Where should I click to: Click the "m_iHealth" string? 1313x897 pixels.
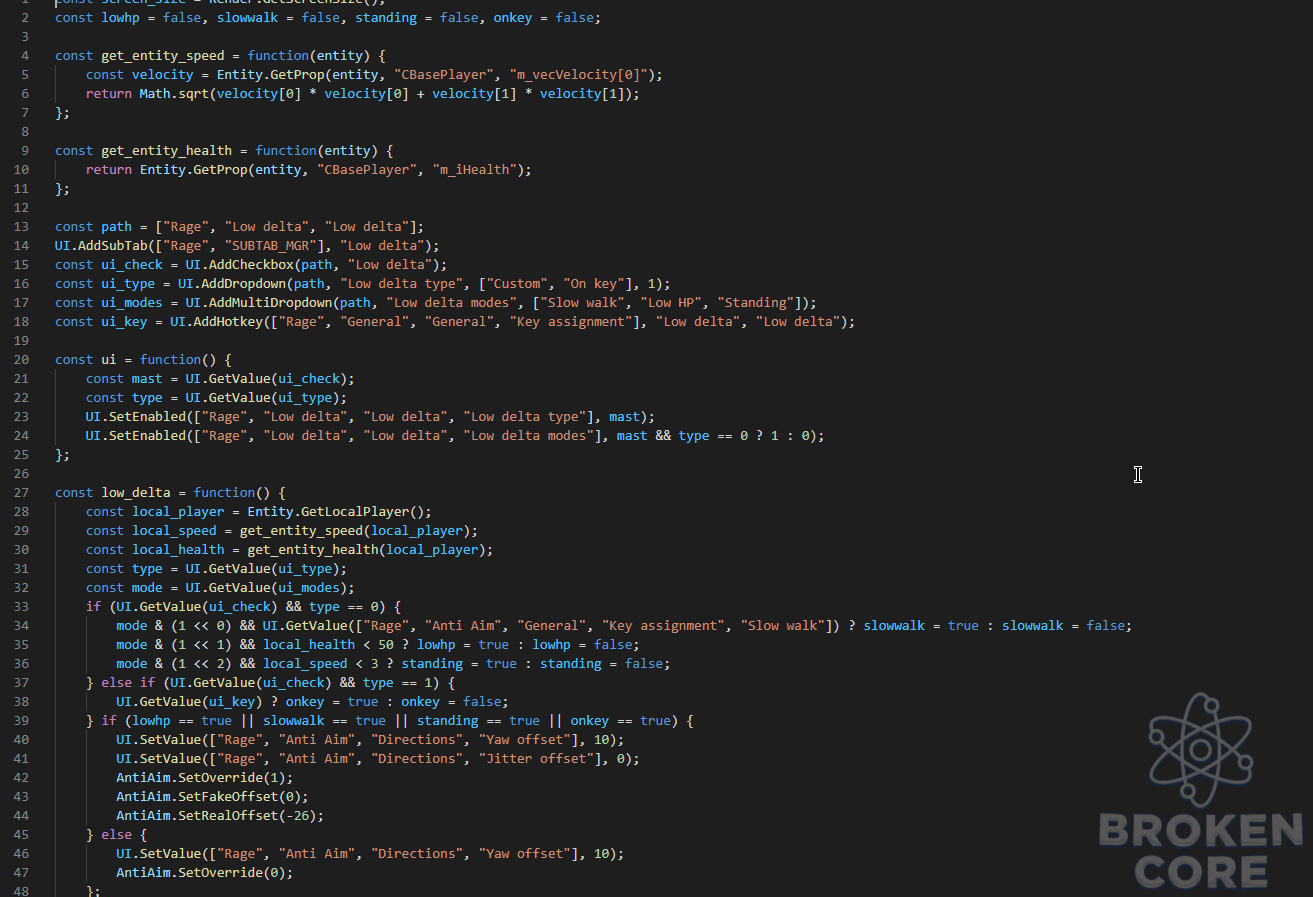coord(477,170)
